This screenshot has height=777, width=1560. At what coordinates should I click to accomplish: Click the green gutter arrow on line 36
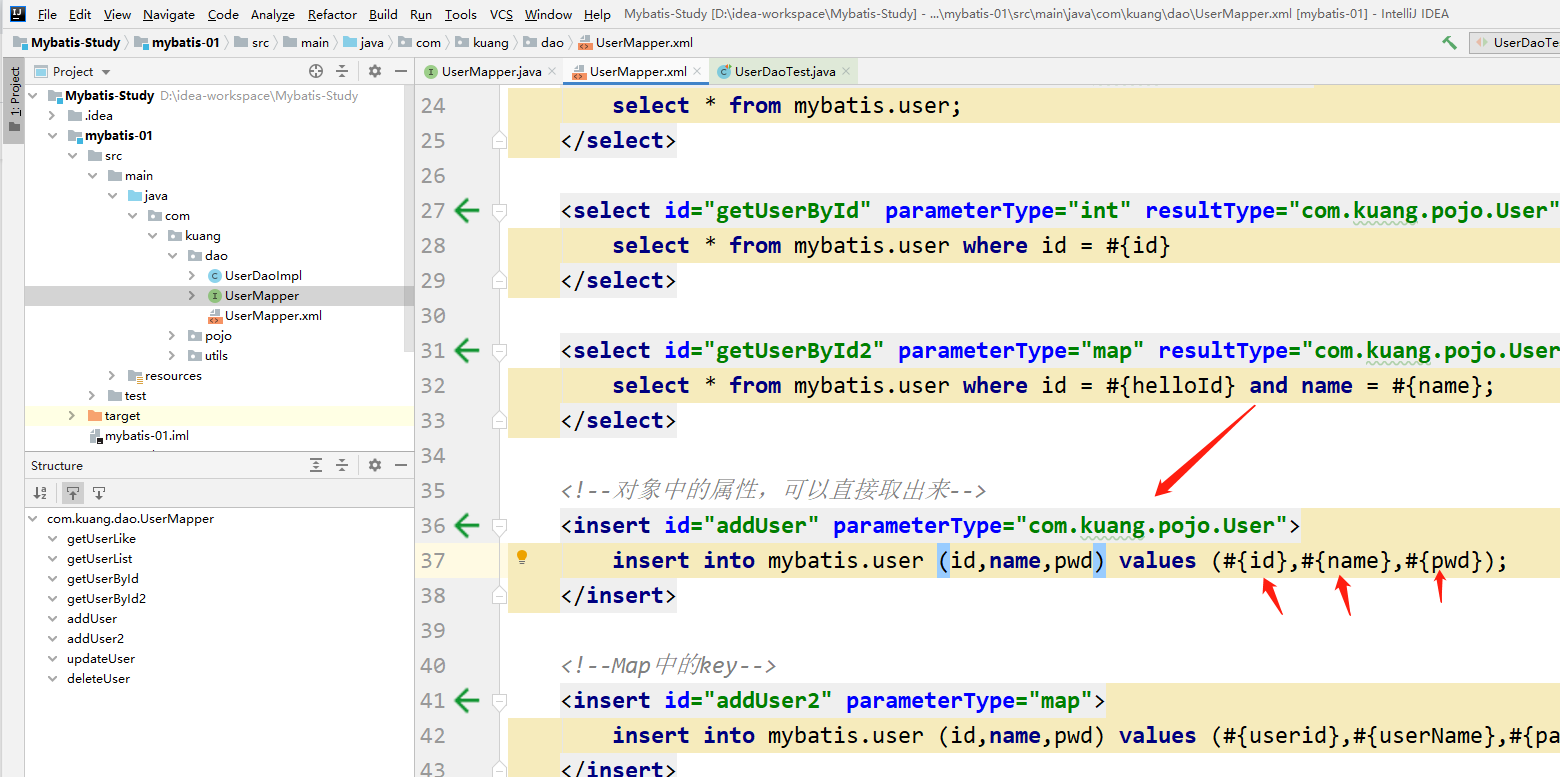click(467, 525)
